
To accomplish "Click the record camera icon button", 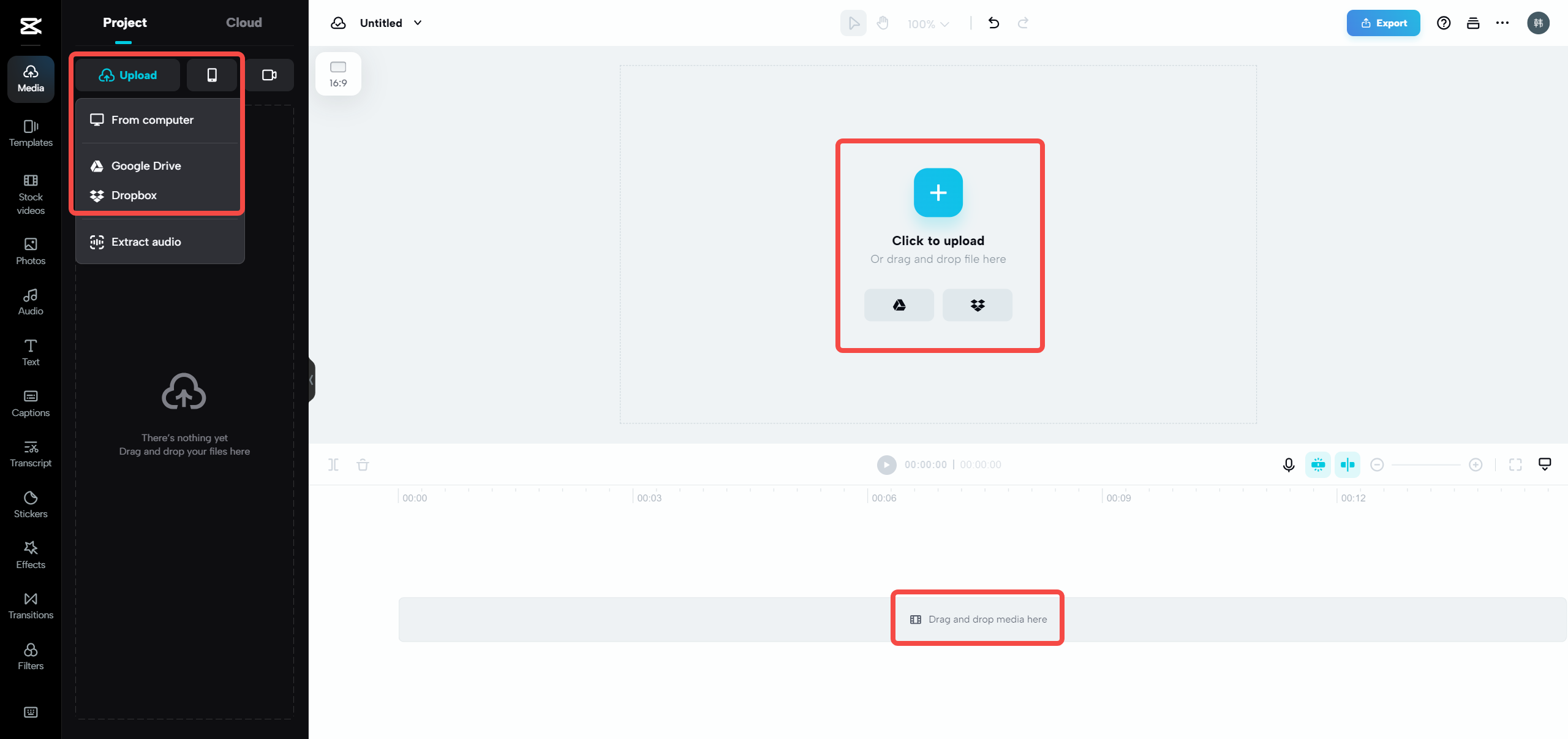I will click(x=269, y=75).
